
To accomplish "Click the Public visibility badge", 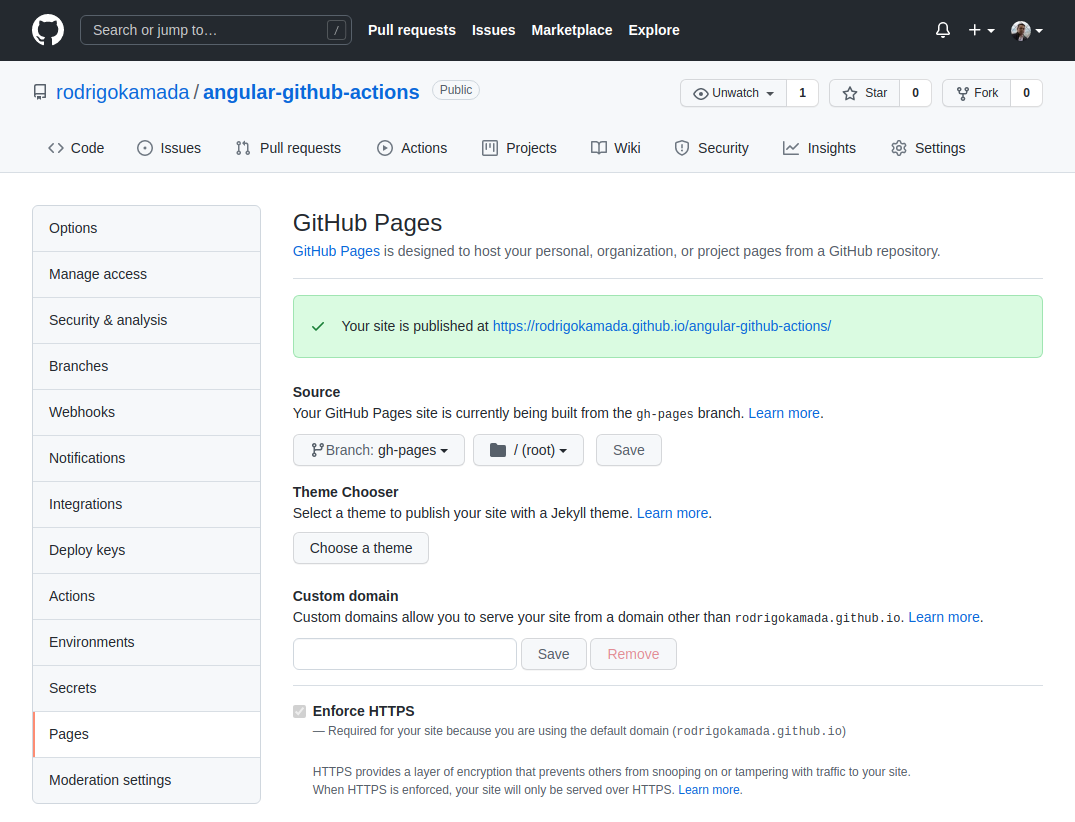I will tap(456, 90).
